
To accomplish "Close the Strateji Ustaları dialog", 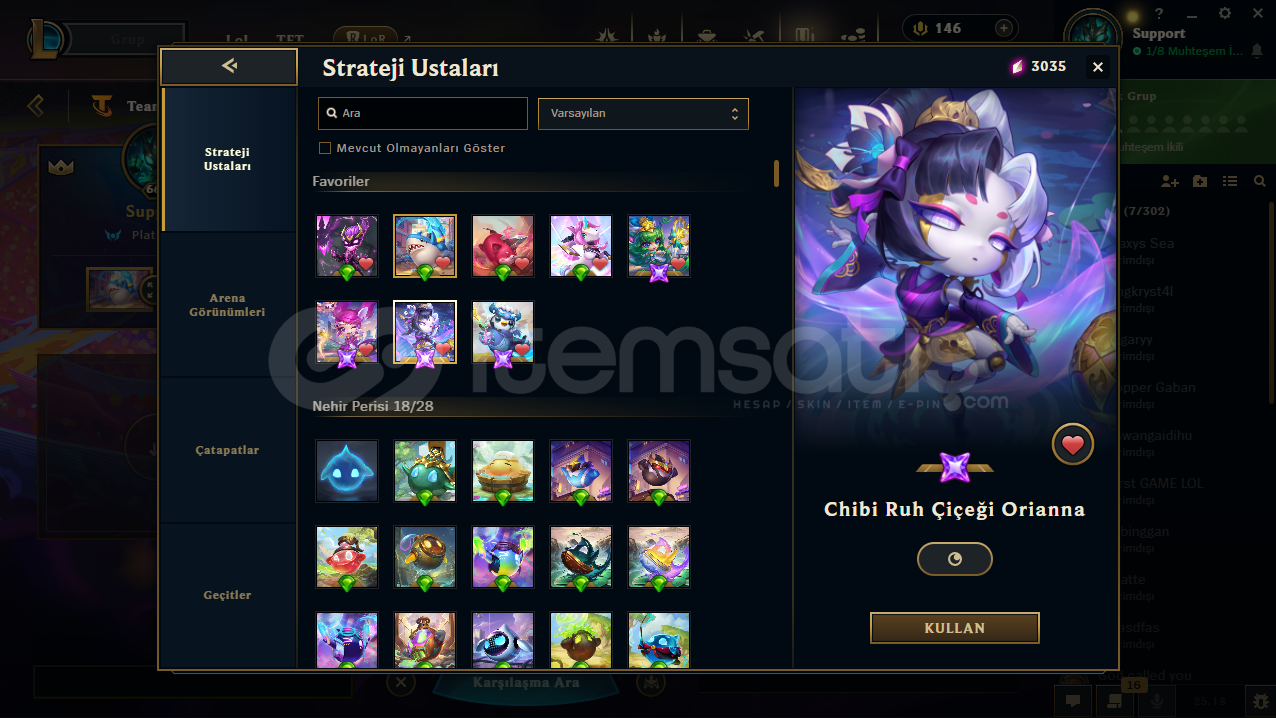I will point(1097,67).
